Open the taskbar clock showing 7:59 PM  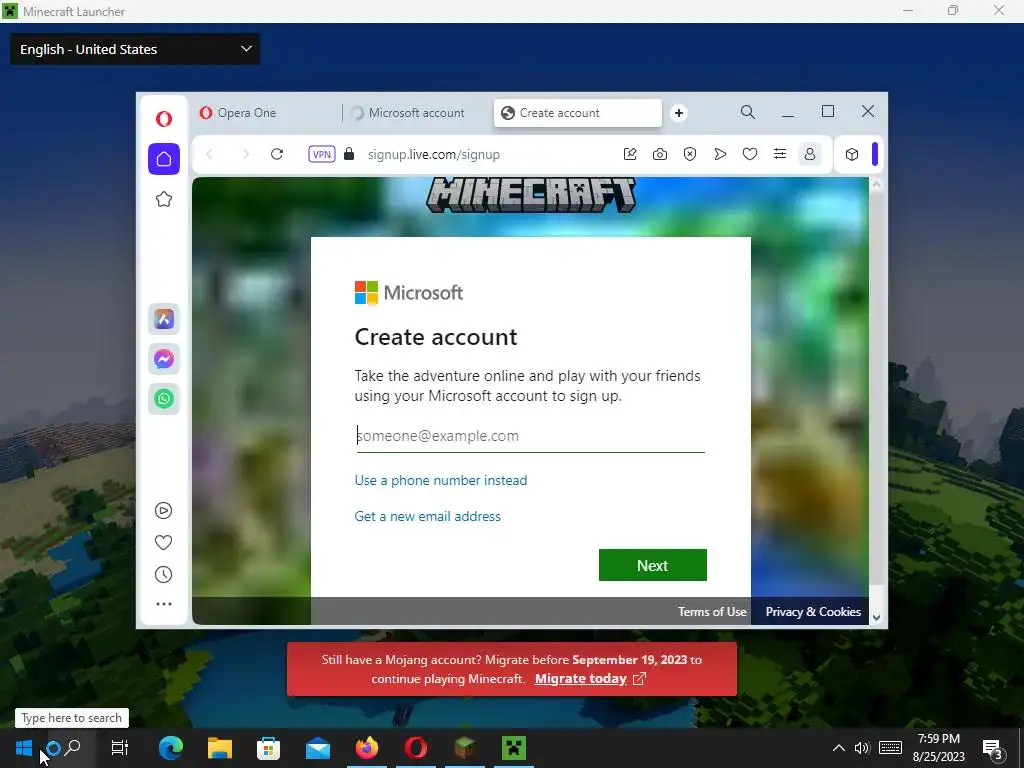pyautogui.click(x=938, y=748)
